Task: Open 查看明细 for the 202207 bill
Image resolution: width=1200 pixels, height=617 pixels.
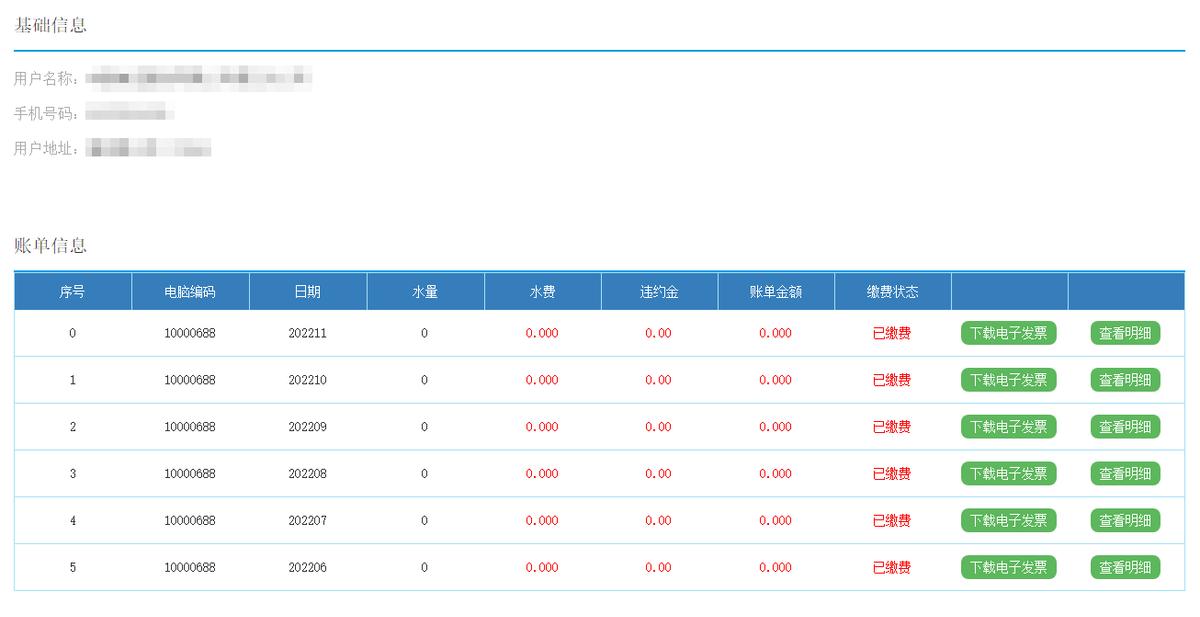Action: click(1123, 520)
